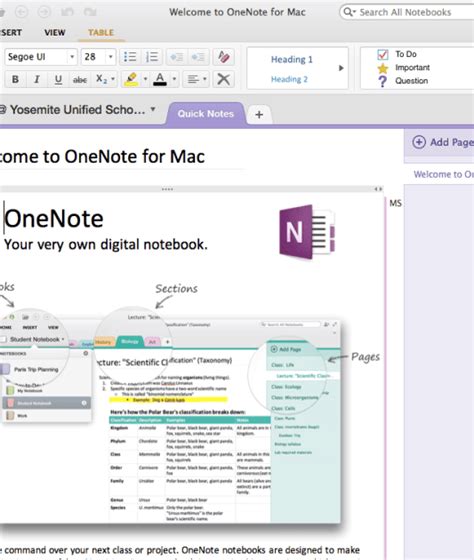Expand the styles gallery arrow

pos(341,68)
